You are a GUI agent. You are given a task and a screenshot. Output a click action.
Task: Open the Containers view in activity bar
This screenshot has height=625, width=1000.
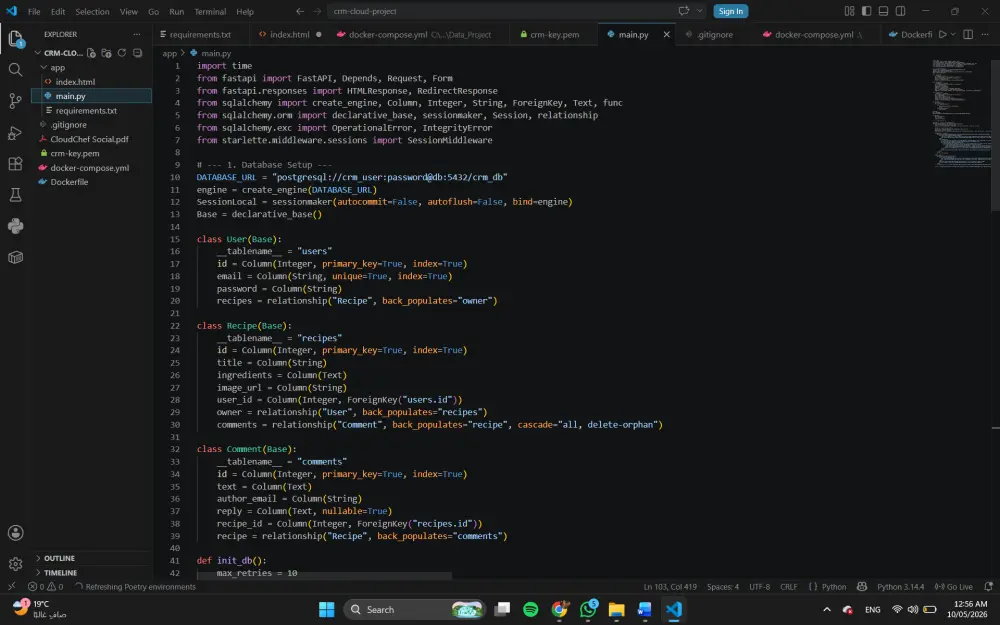(15, 258)
